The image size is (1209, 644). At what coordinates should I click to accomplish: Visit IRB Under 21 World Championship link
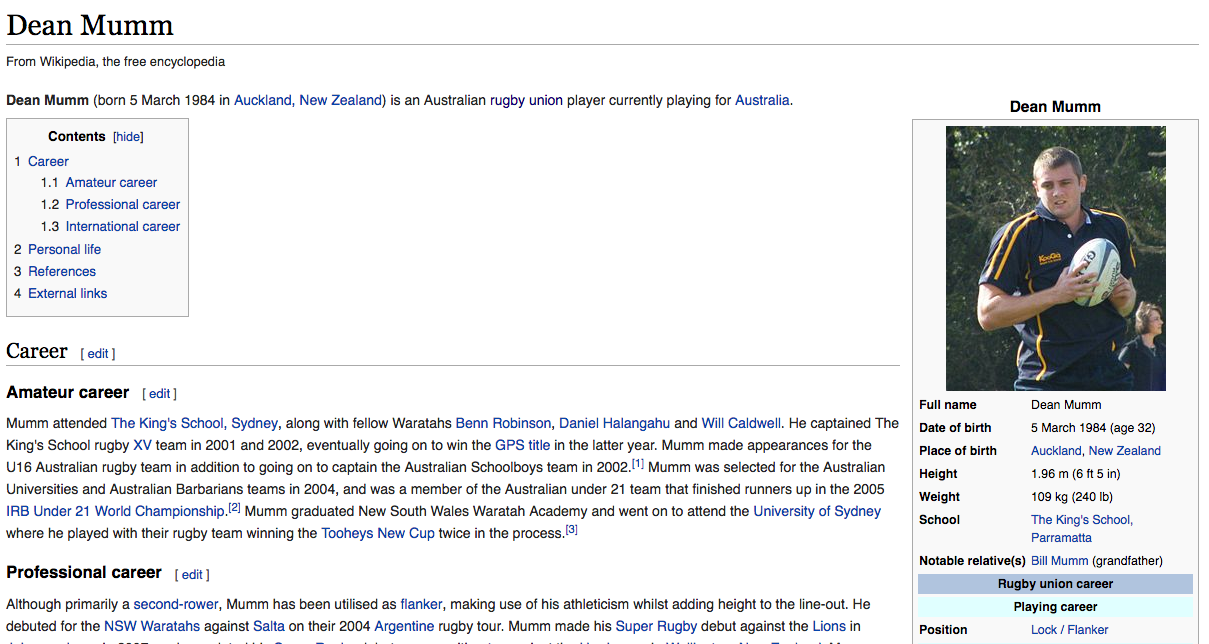coord(115,511)
